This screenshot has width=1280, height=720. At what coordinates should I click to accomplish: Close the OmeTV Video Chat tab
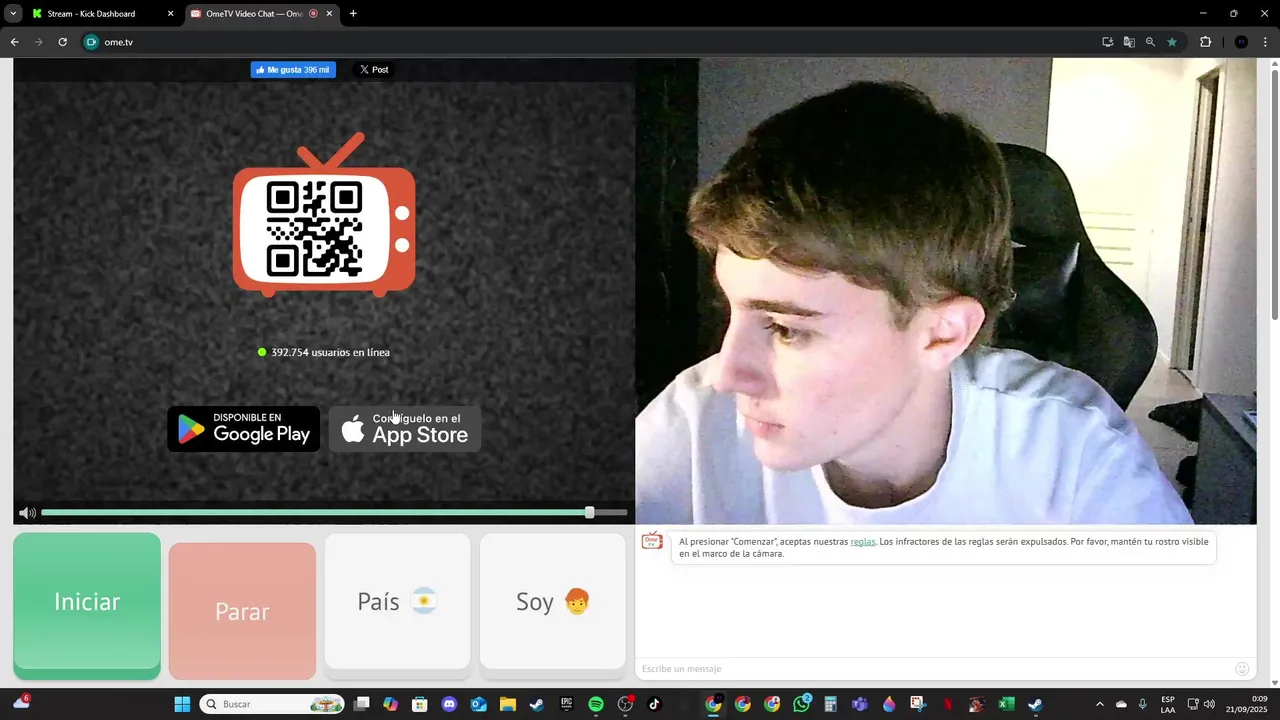pyautogui.click(x=329, y=14)
